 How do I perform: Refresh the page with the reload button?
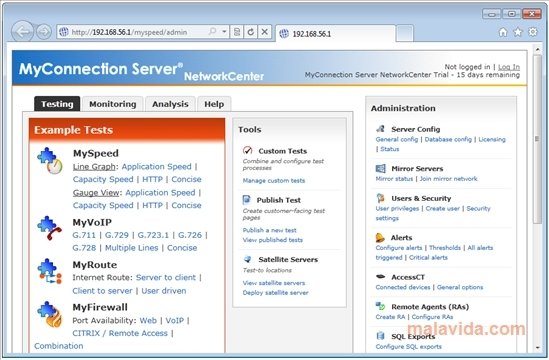[x=250, y=32]
